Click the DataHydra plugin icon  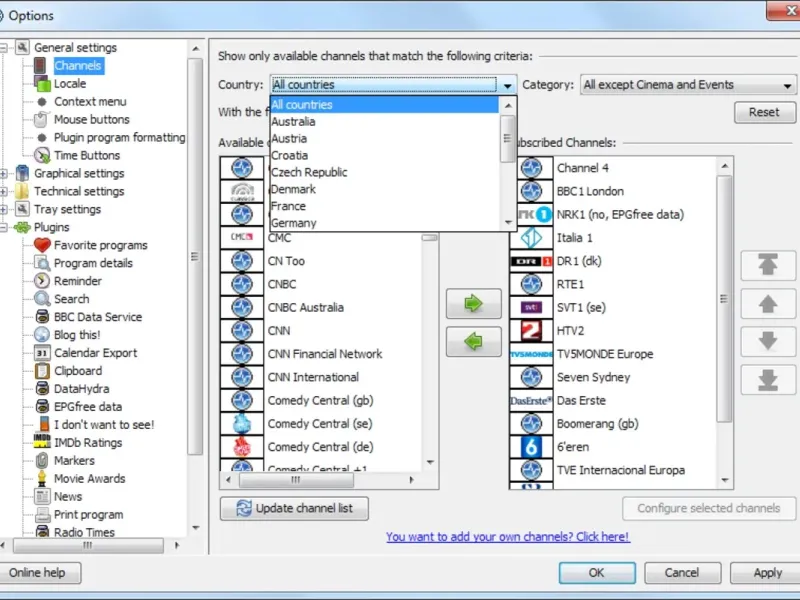click(x=42, y=389)
